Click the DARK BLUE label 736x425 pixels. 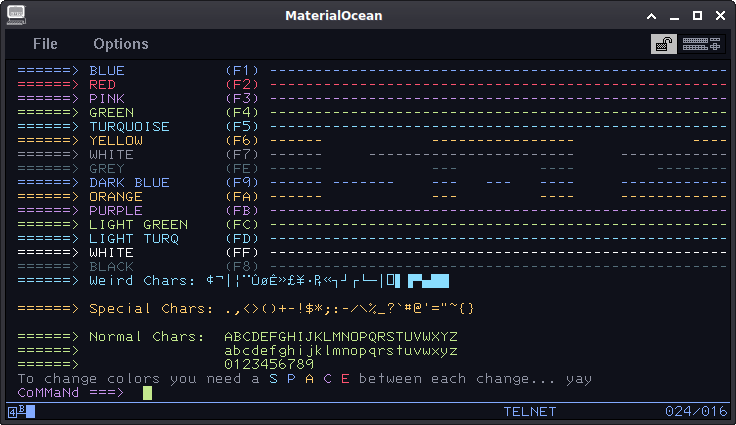129,183
